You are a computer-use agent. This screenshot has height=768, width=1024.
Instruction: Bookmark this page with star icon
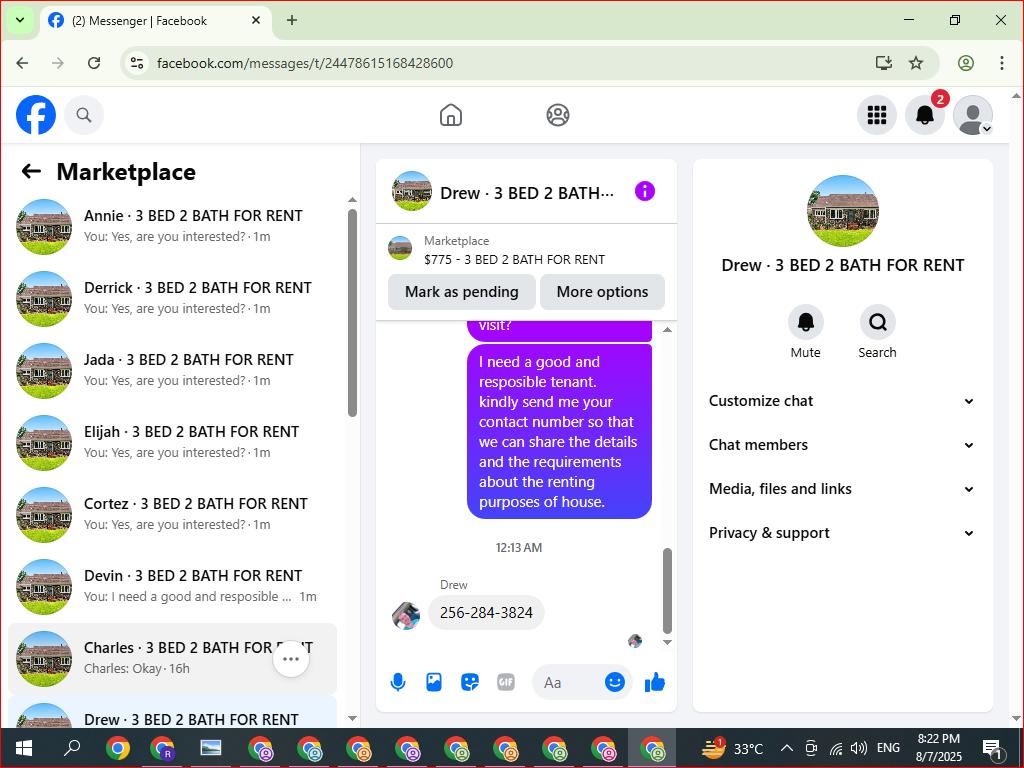tap(916, 63)
